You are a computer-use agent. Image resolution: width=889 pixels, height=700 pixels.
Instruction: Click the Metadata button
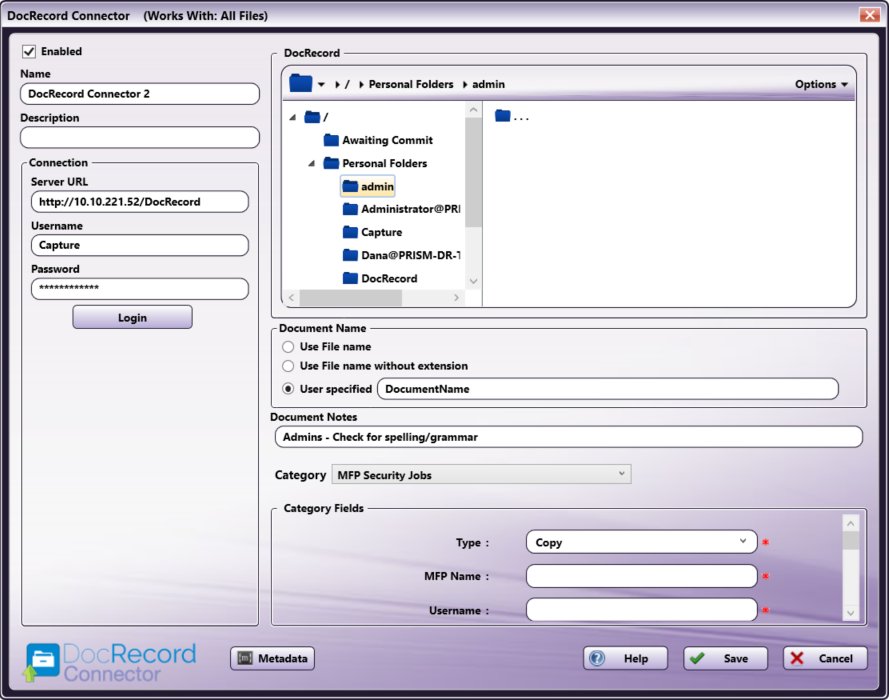coord(273,658)
